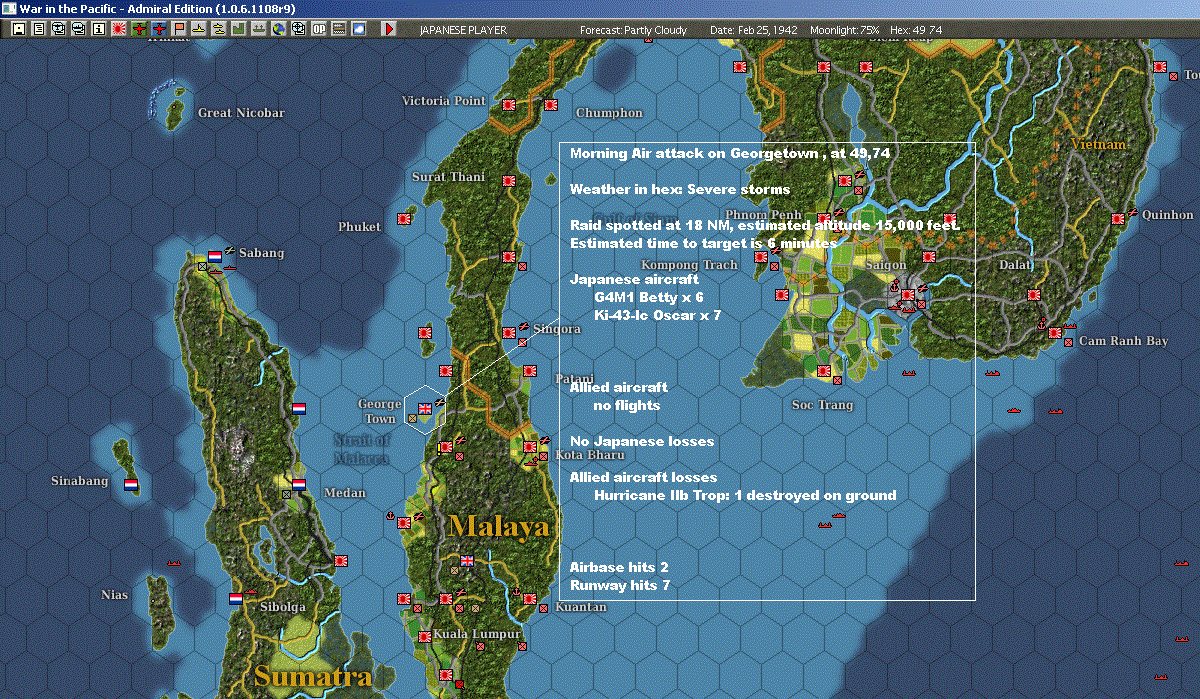Click the 'Hurricane IIb Trop' loss line
The width and height of the screenshot is (1200, 699).
click(745, 495)
